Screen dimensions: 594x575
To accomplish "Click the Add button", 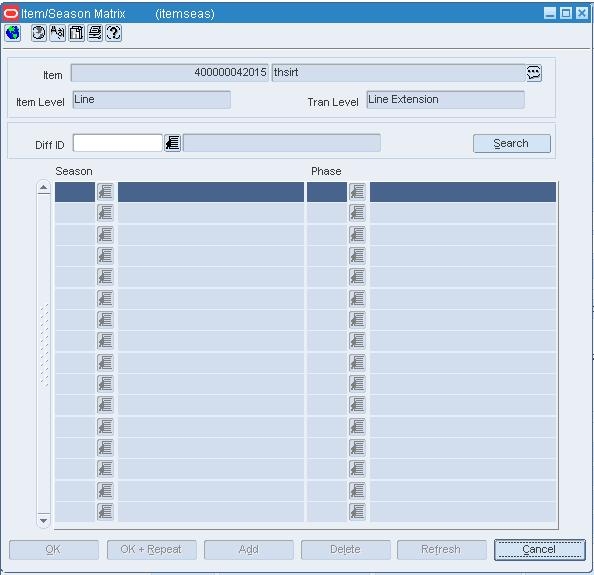I will coord(249,550).
